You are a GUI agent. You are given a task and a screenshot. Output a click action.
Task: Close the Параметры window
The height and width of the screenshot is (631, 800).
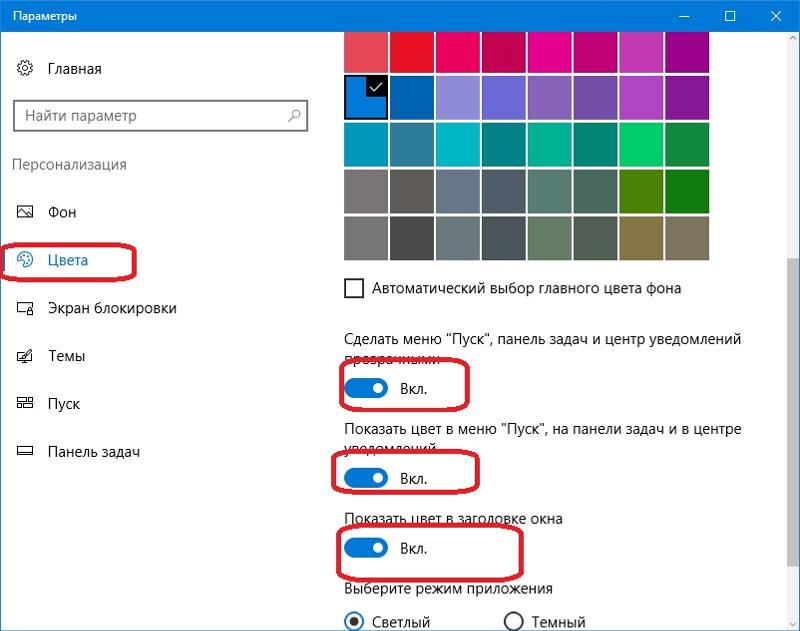coord(776,16)
